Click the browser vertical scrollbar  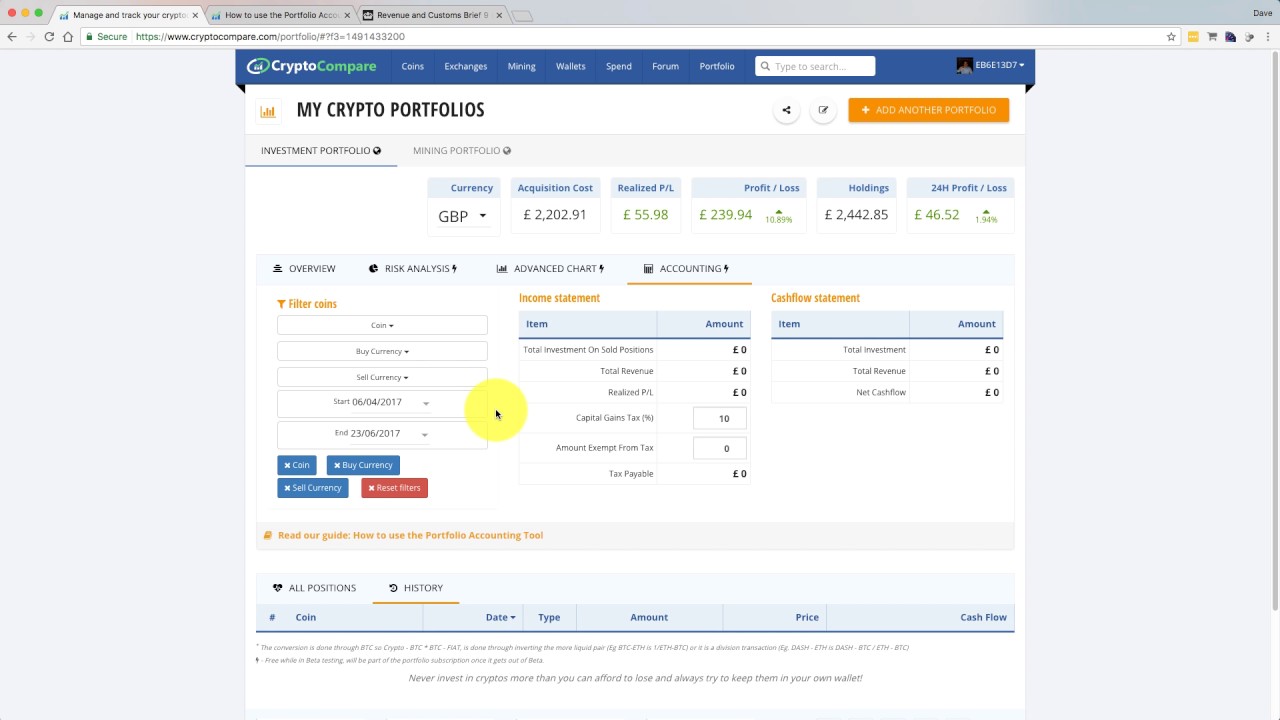click(x=1274, y=328)
